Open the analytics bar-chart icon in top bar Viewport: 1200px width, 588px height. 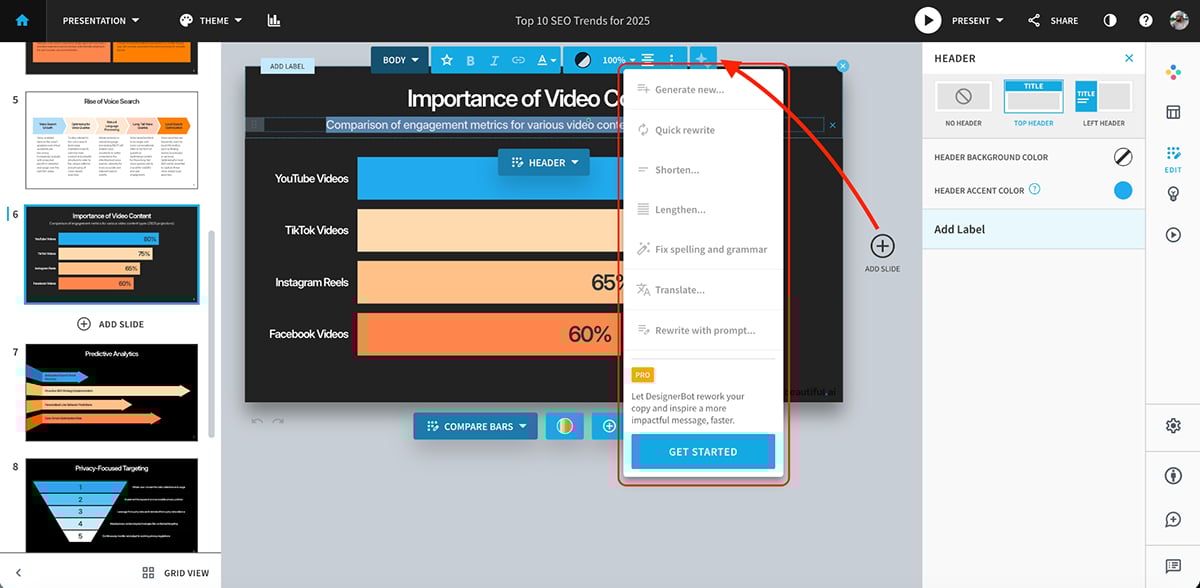pyautogui.click(x=273, y=20)
